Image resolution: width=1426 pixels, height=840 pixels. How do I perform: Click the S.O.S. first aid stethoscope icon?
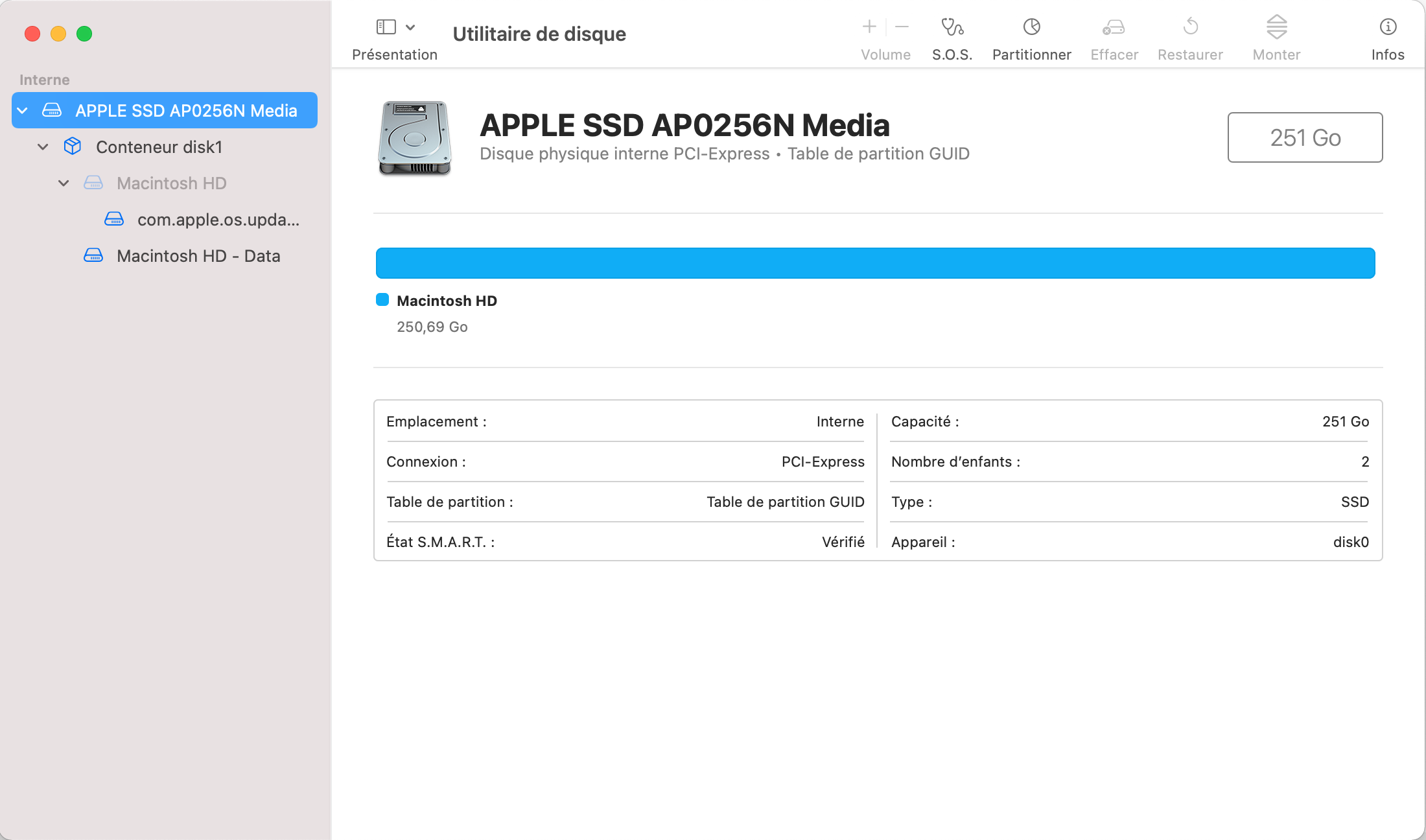[952, 27]
